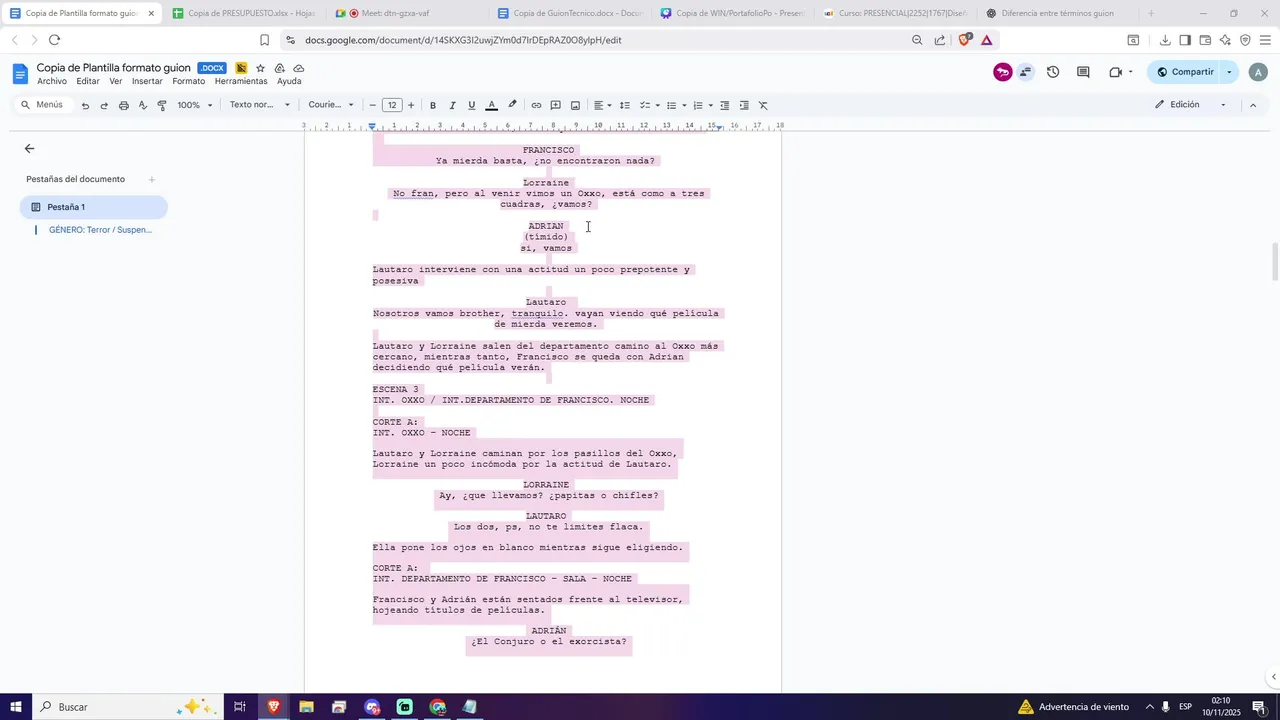
Task: Move document using folder-drive icon
Action: pyautogui.click(x=280, y=68)
